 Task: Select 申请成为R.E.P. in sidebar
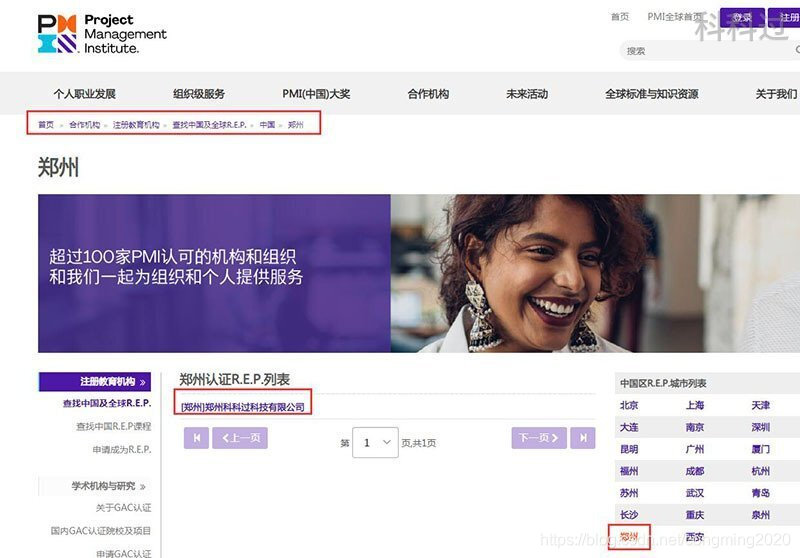pos(122,449)
